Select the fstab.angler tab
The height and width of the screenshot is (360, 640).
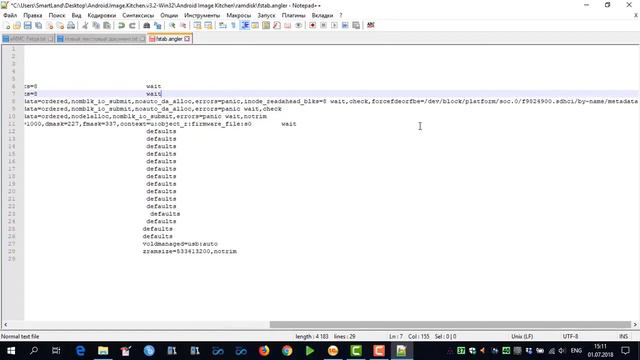tap(169, 39)
